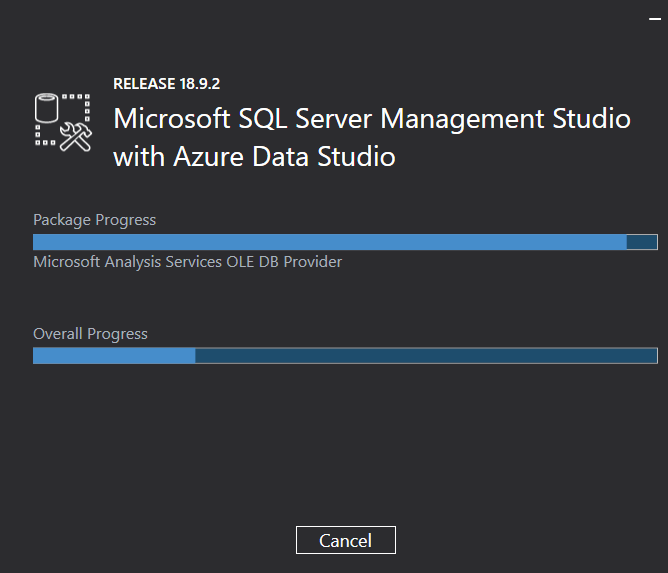Click the filled part of Overall Progress bar

[x=114, y=356]
